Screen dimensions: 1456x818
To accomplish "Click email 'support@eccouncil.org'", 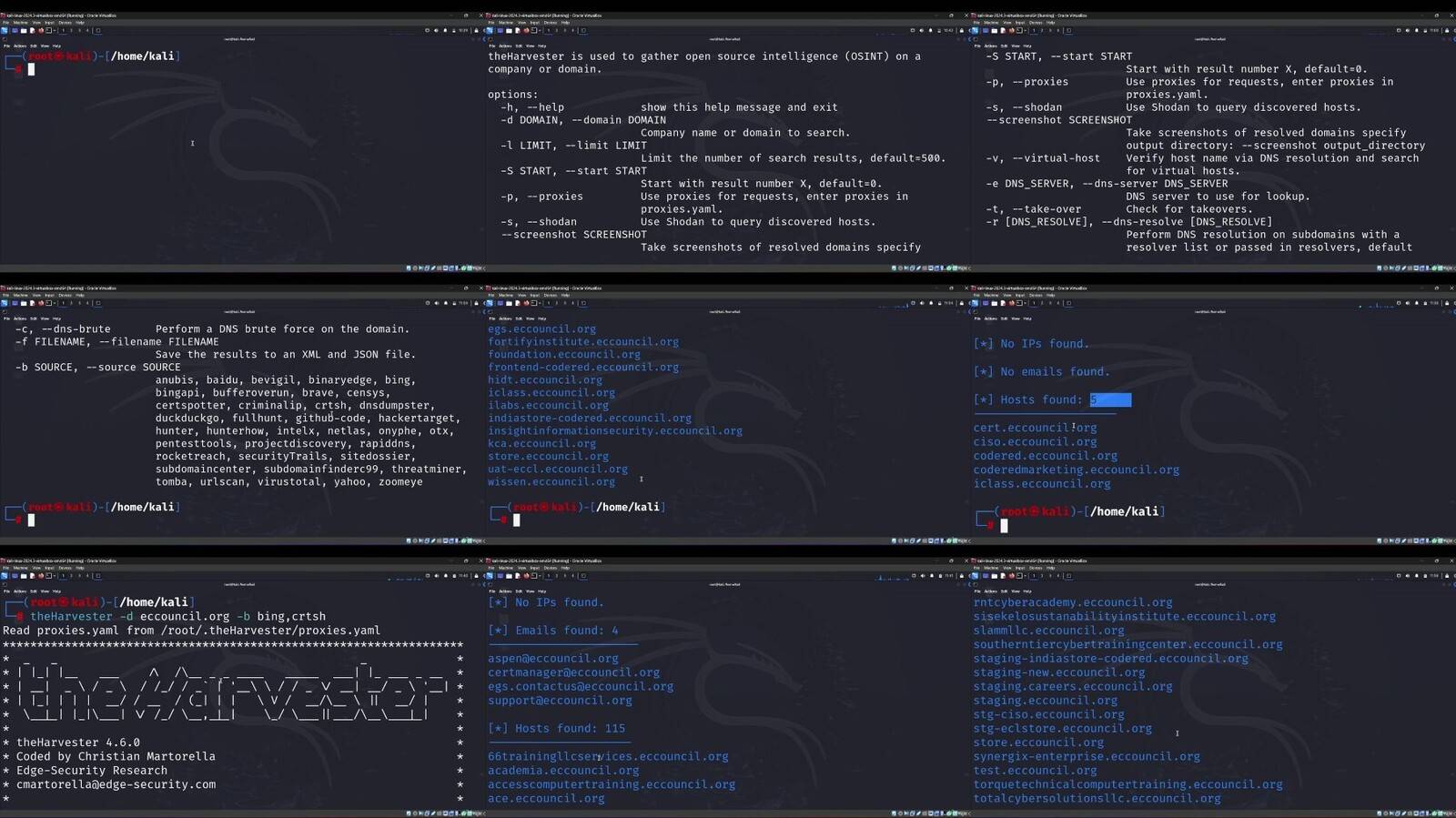I will [560, 701].
